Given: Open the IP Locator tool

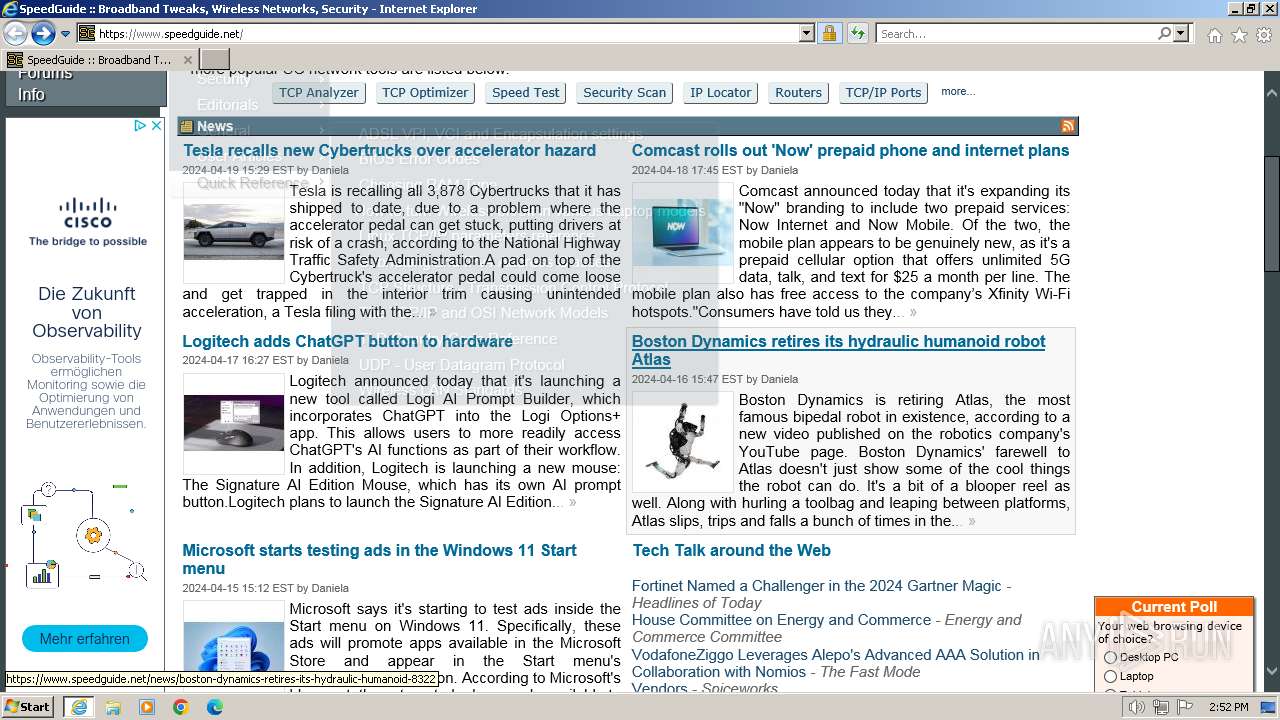Looking at the screenshot, I should coord(721,93).
